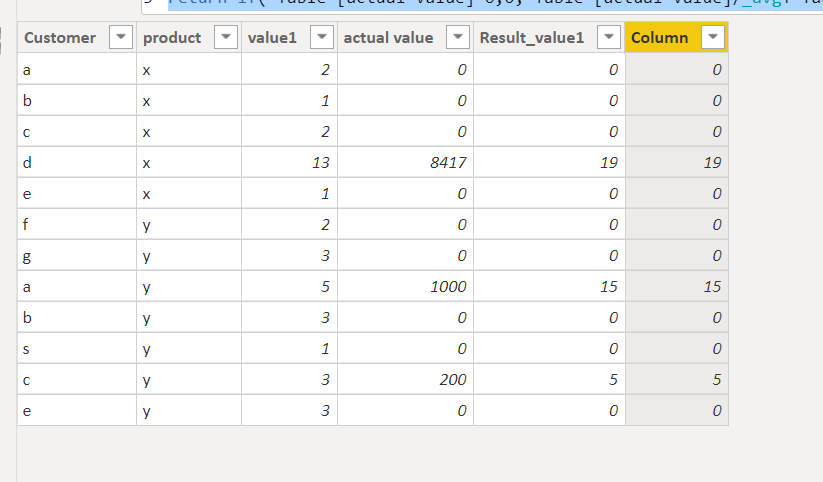
Task: Click the actual value cell 8417
Action: coord(405,163)
